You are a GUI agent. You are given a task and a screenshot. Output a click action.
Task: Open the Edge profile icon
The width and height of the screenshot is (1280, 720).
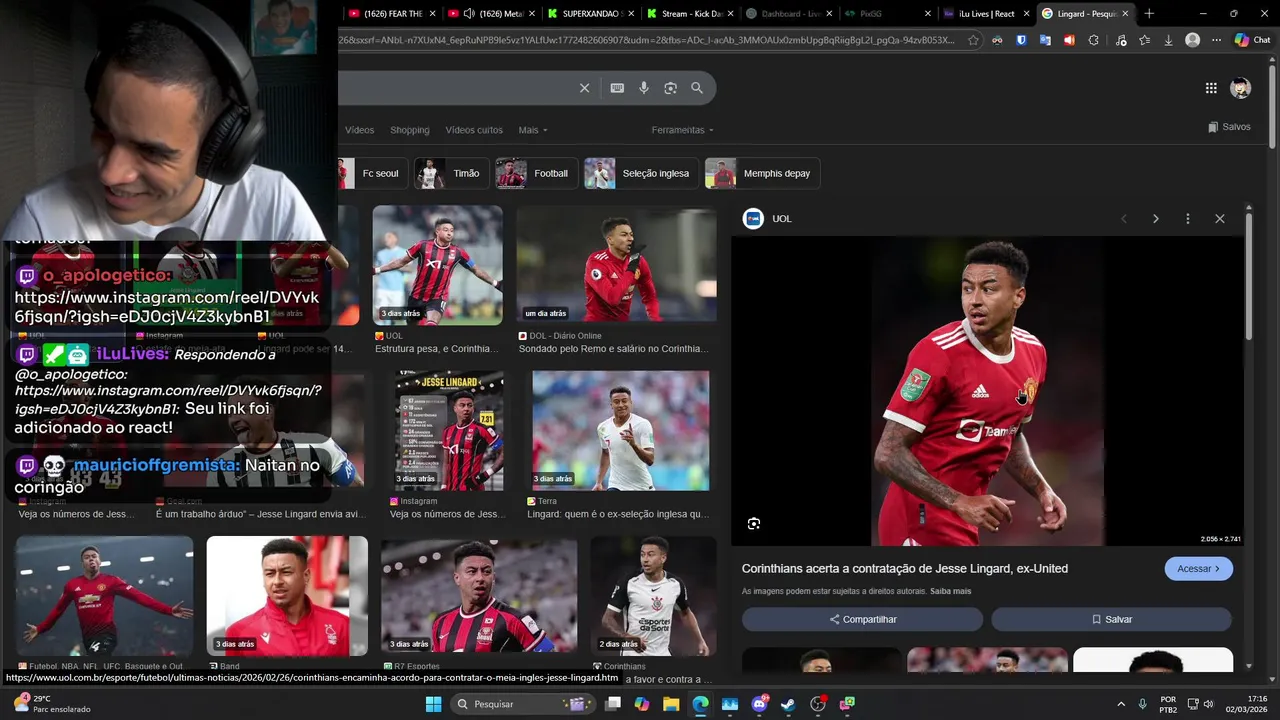(1192, 40)
